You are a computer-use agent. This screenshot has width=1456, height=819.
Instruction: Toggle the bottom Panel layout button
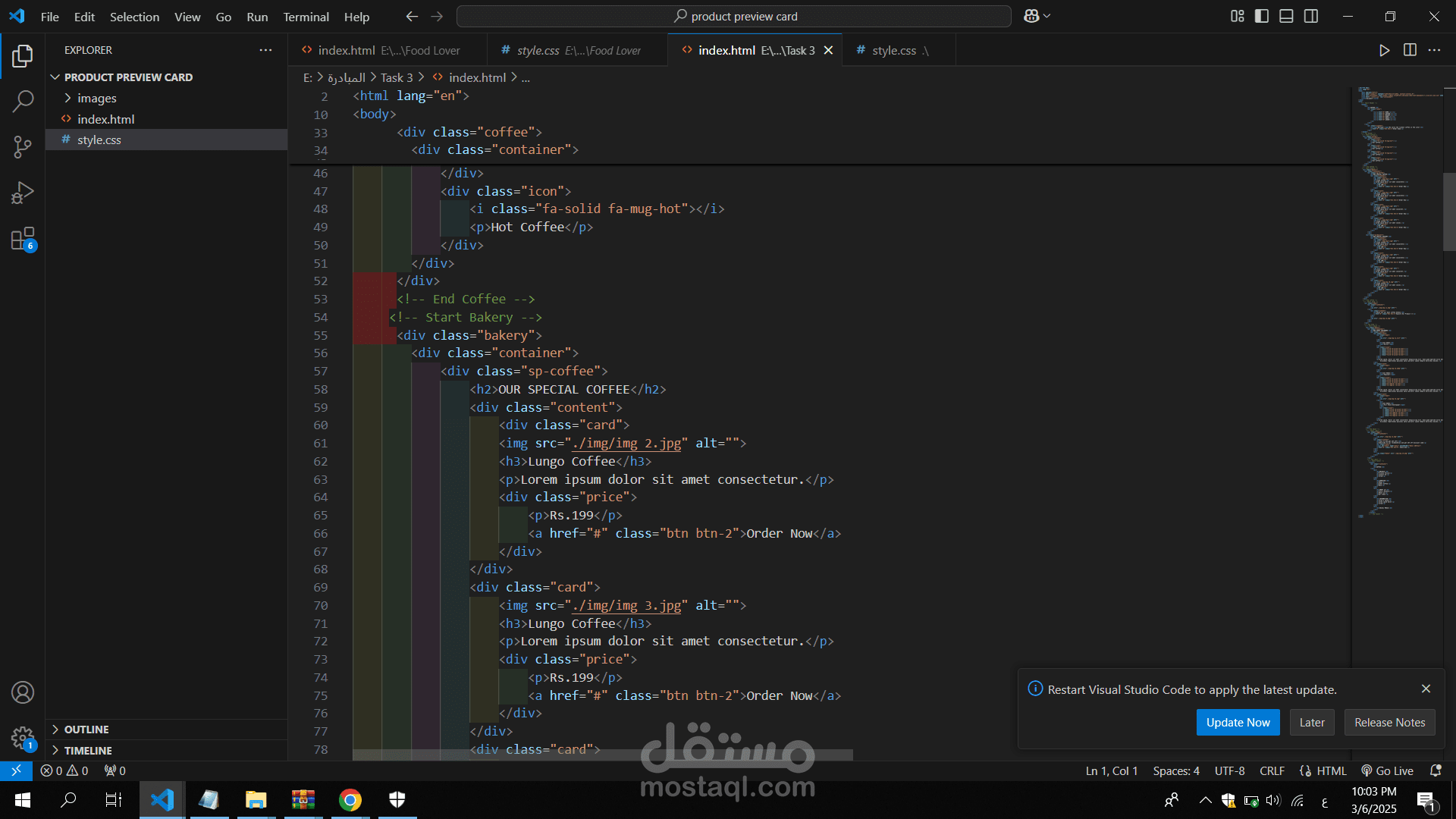coord(1286,16)
